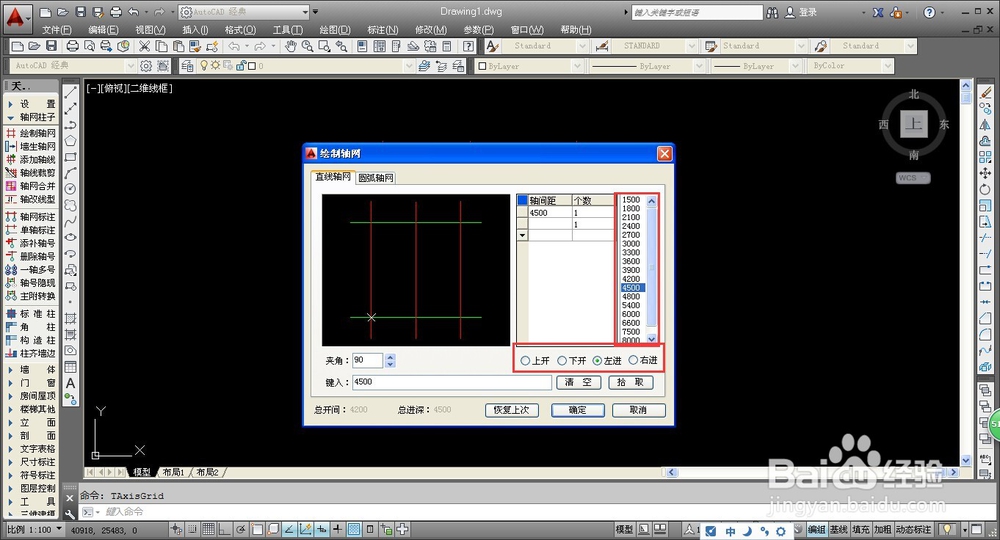Choose the 单轴标注 tool
Viewport: 1000px width, 540px height.
click(31, 230)
